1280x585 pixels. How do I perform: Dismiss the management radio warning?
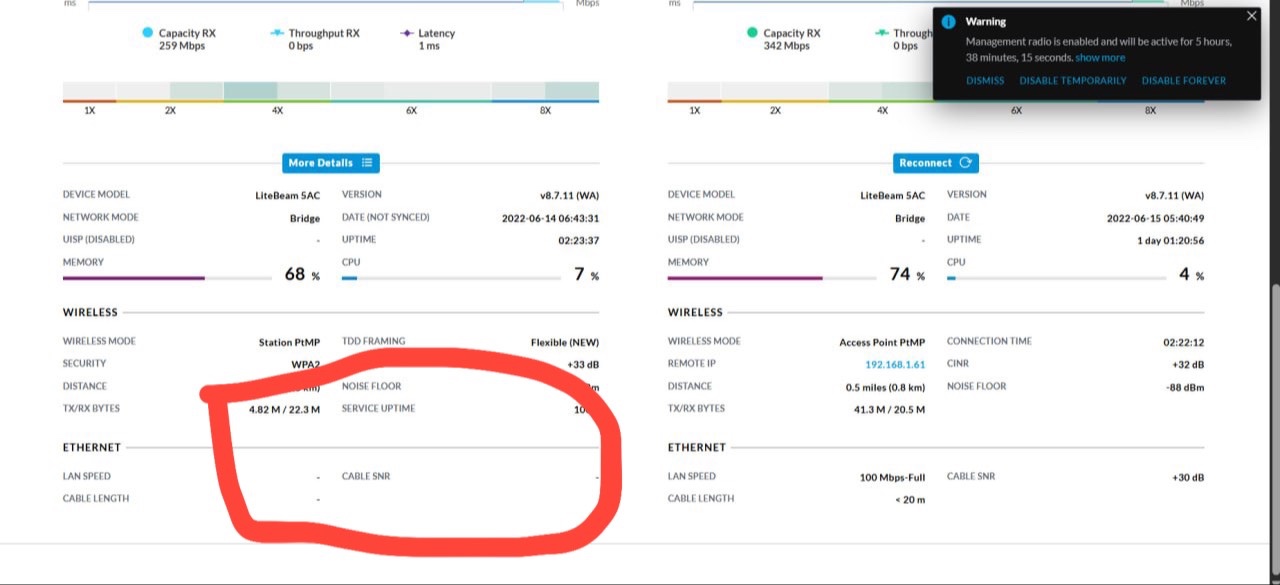pyautogui.click(x=985, y=81)
